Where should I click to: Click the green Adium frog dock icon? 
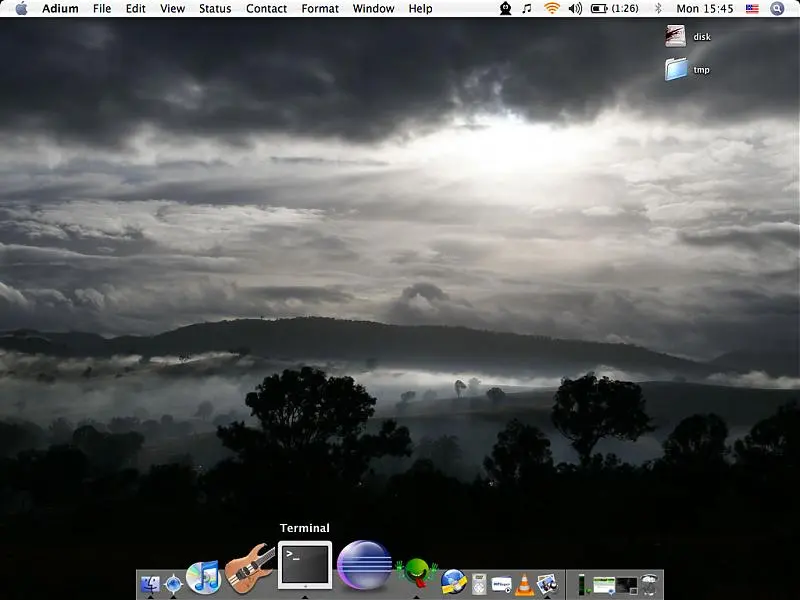[416, 574]
